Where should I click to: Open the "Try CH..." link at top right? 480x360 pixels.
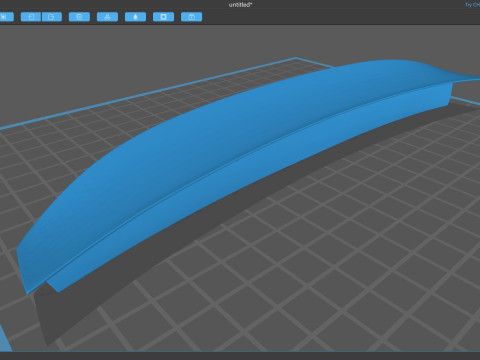tap(473, 5)
